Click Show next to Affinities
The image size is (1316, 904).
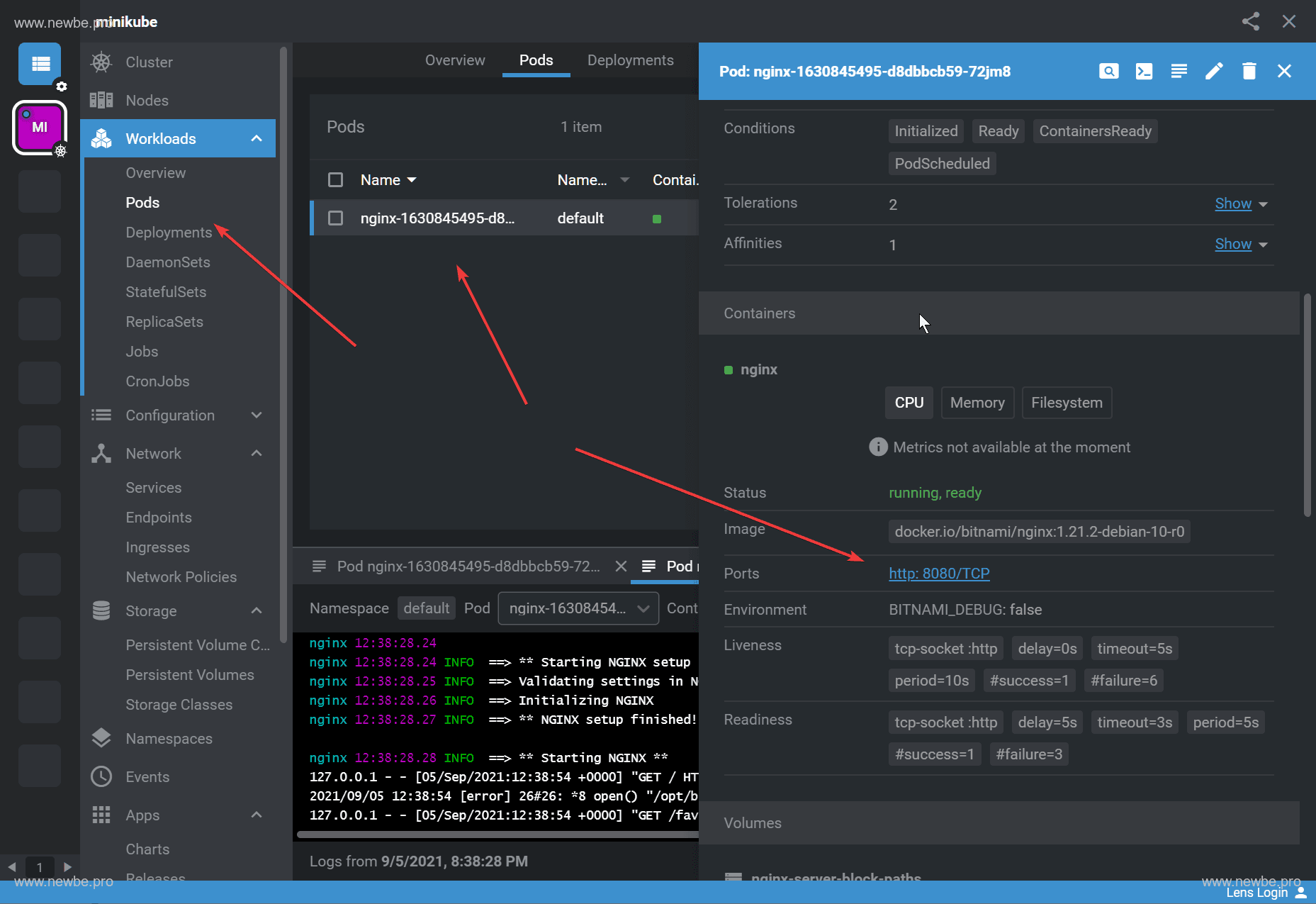coord(1239,244)
